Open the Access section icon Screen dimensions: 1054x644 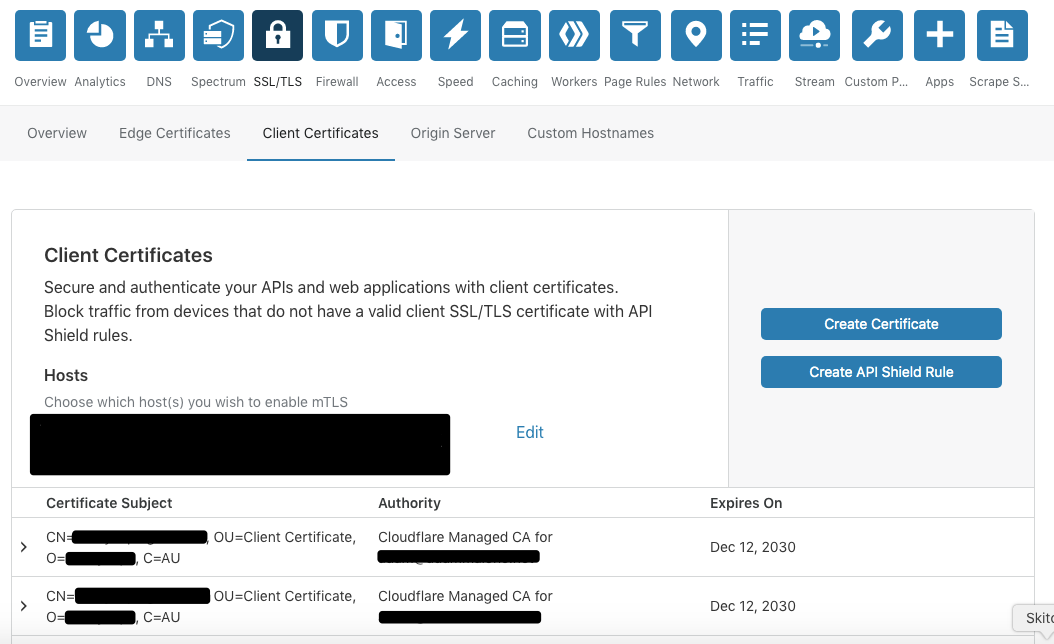[395, 34]
